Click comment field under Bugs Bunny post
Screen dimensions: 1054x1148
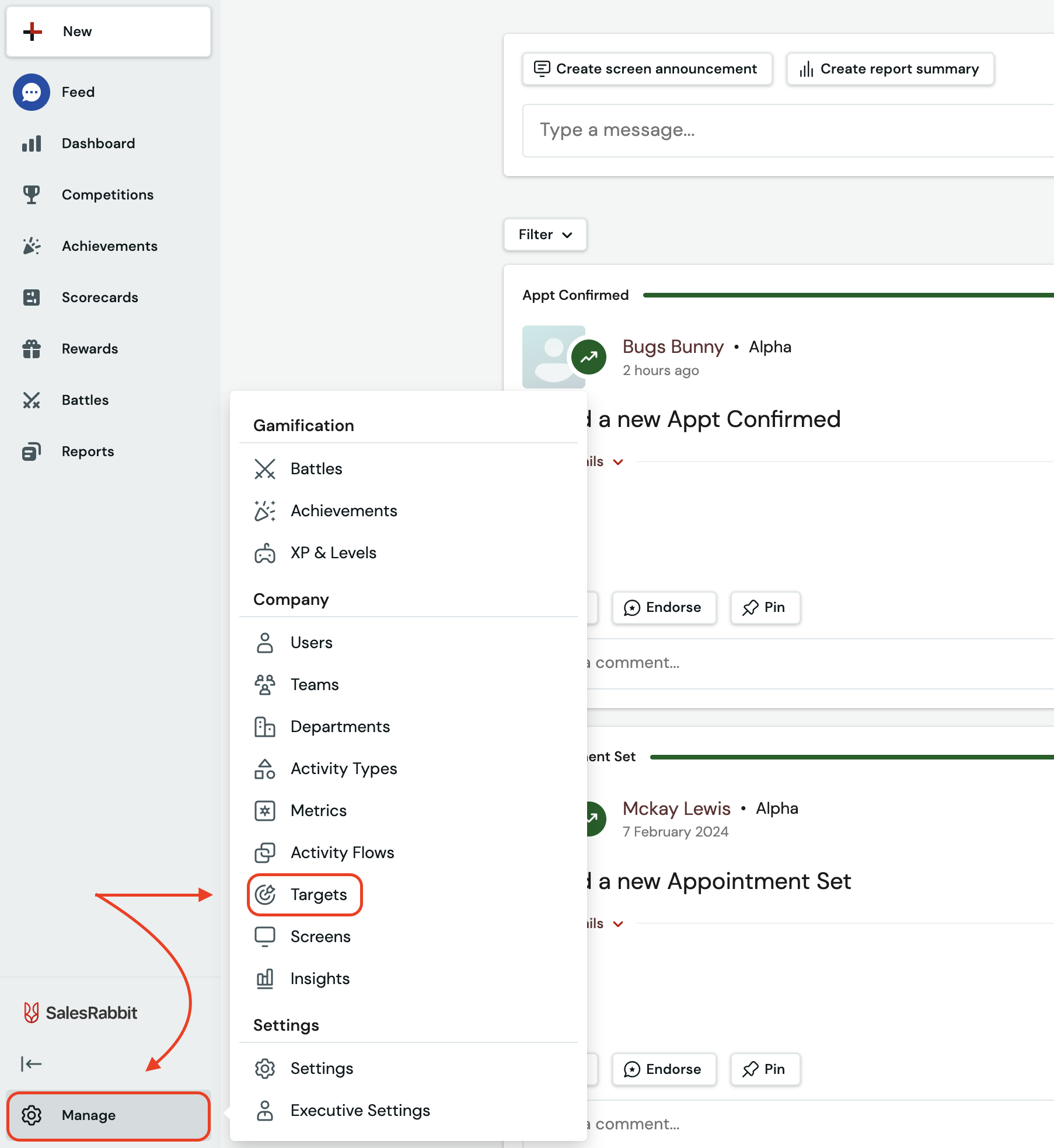(x=820, y=664)
